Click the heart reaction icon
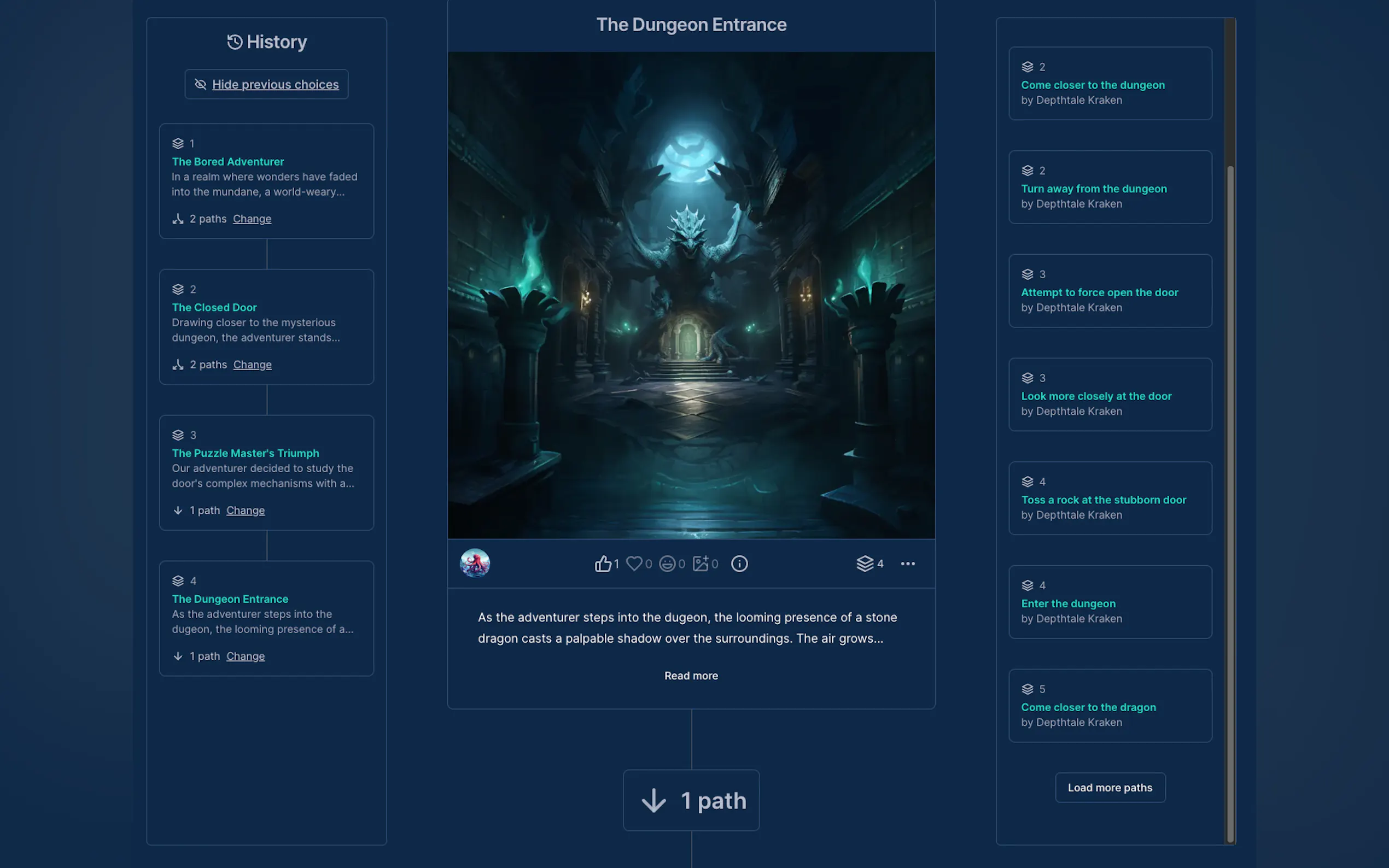The height and width of the screenshot is (868, 1389). coord(633,564)
